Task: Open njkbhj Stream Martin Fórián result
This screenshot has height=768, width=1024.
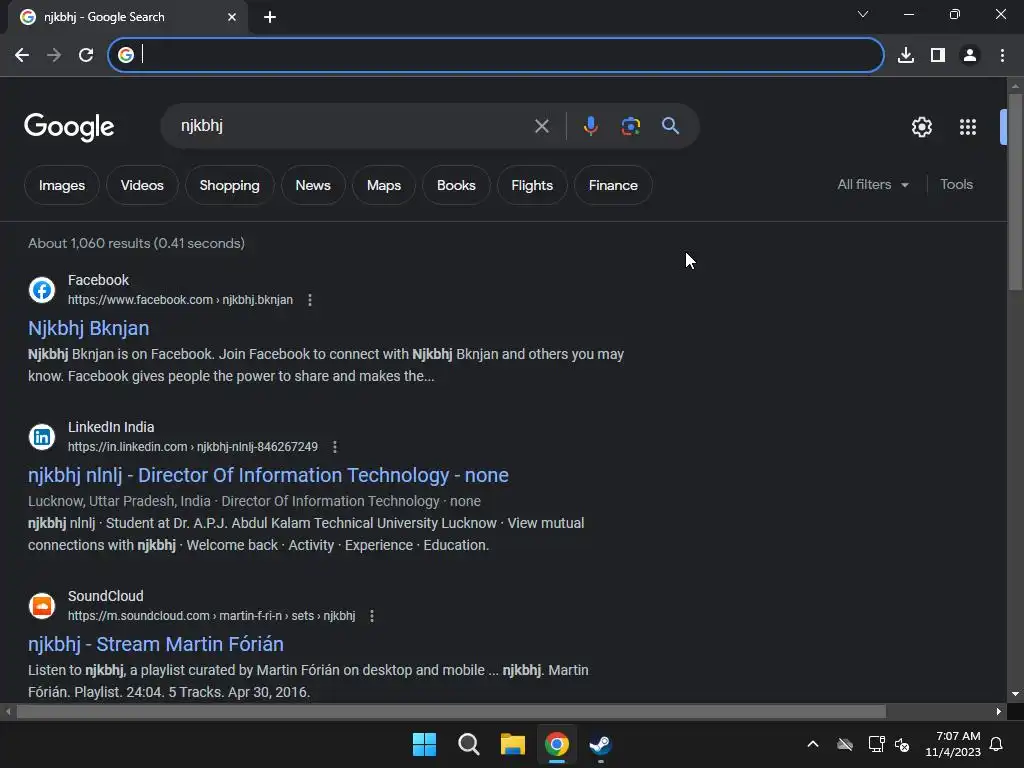Action: click(x=155, y=644)
